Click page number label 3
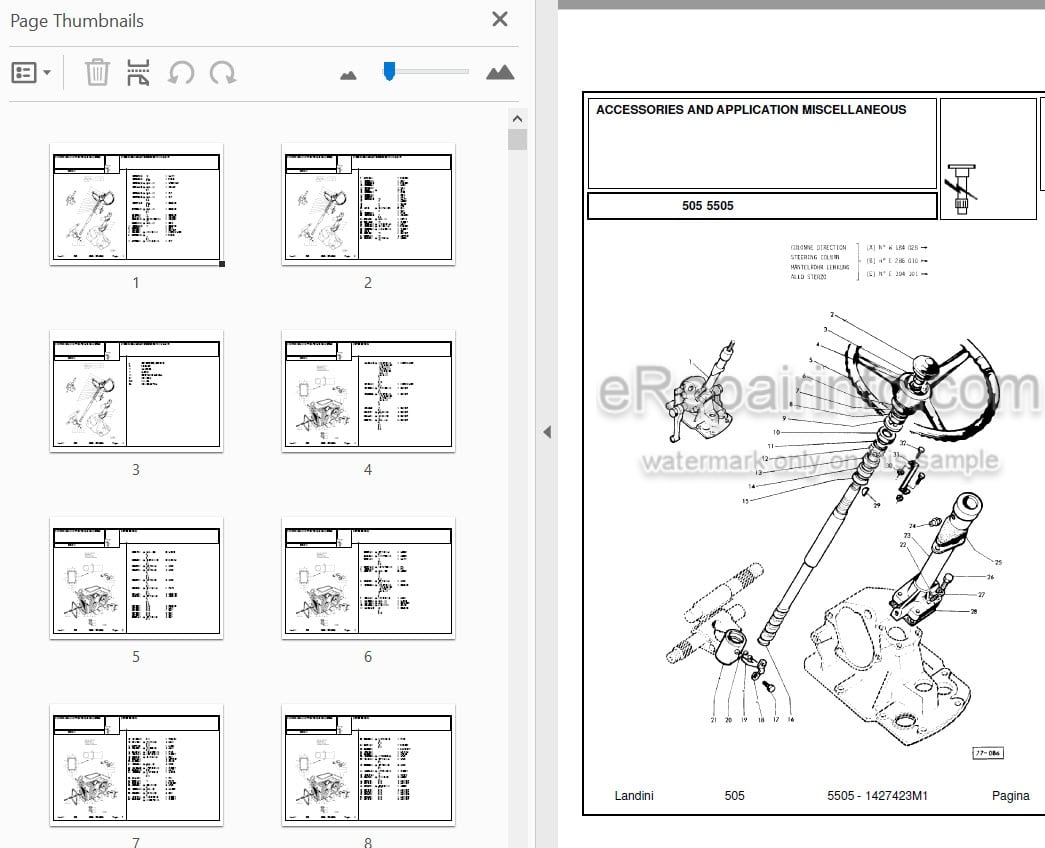Screen dimensions: 1045x848 (136, 470)
